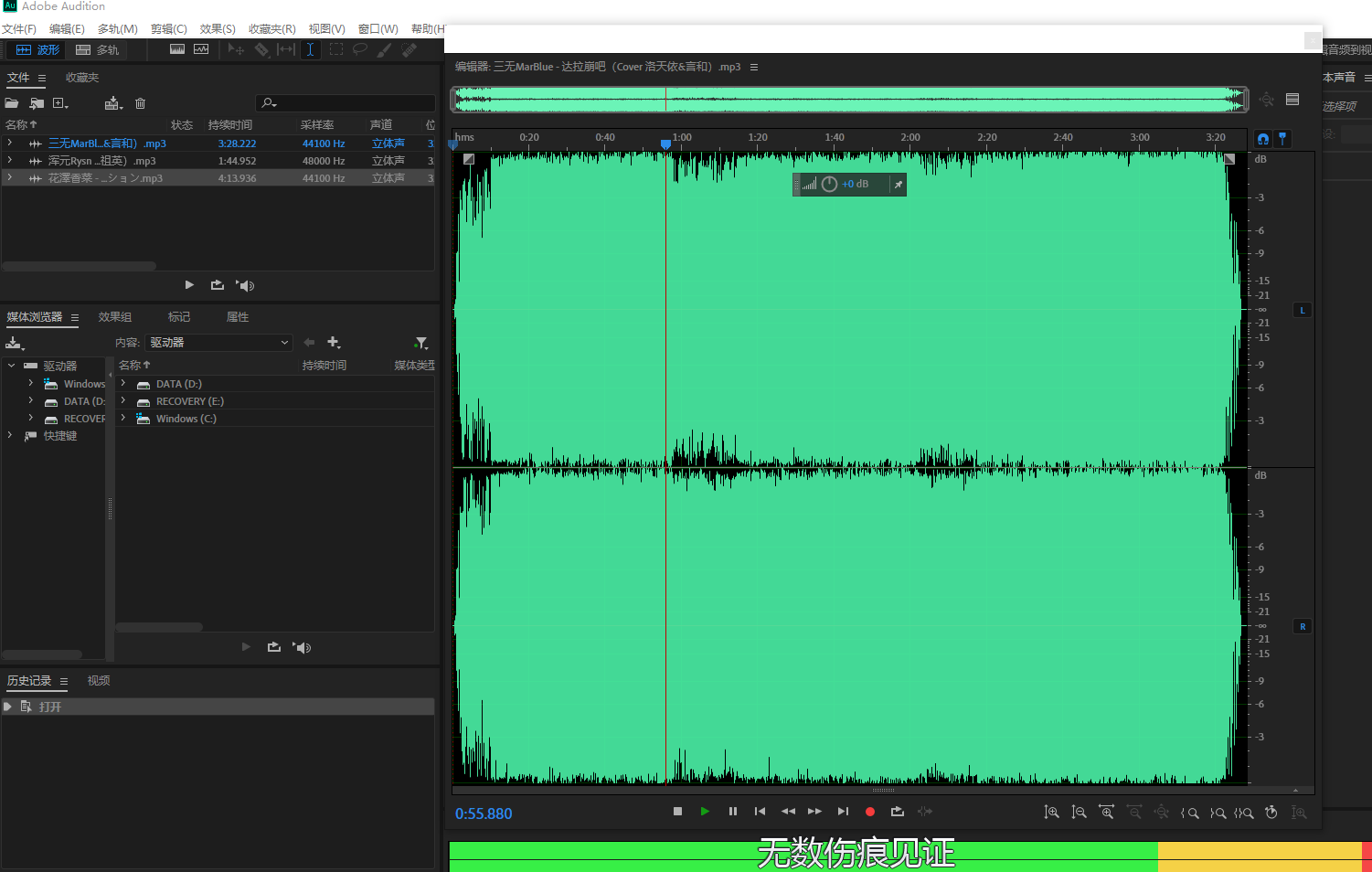Screen dimensions: 1372x872
Task: Click Import File icon in Files panel
Action: pyautogui.click(x=37, y=103)
